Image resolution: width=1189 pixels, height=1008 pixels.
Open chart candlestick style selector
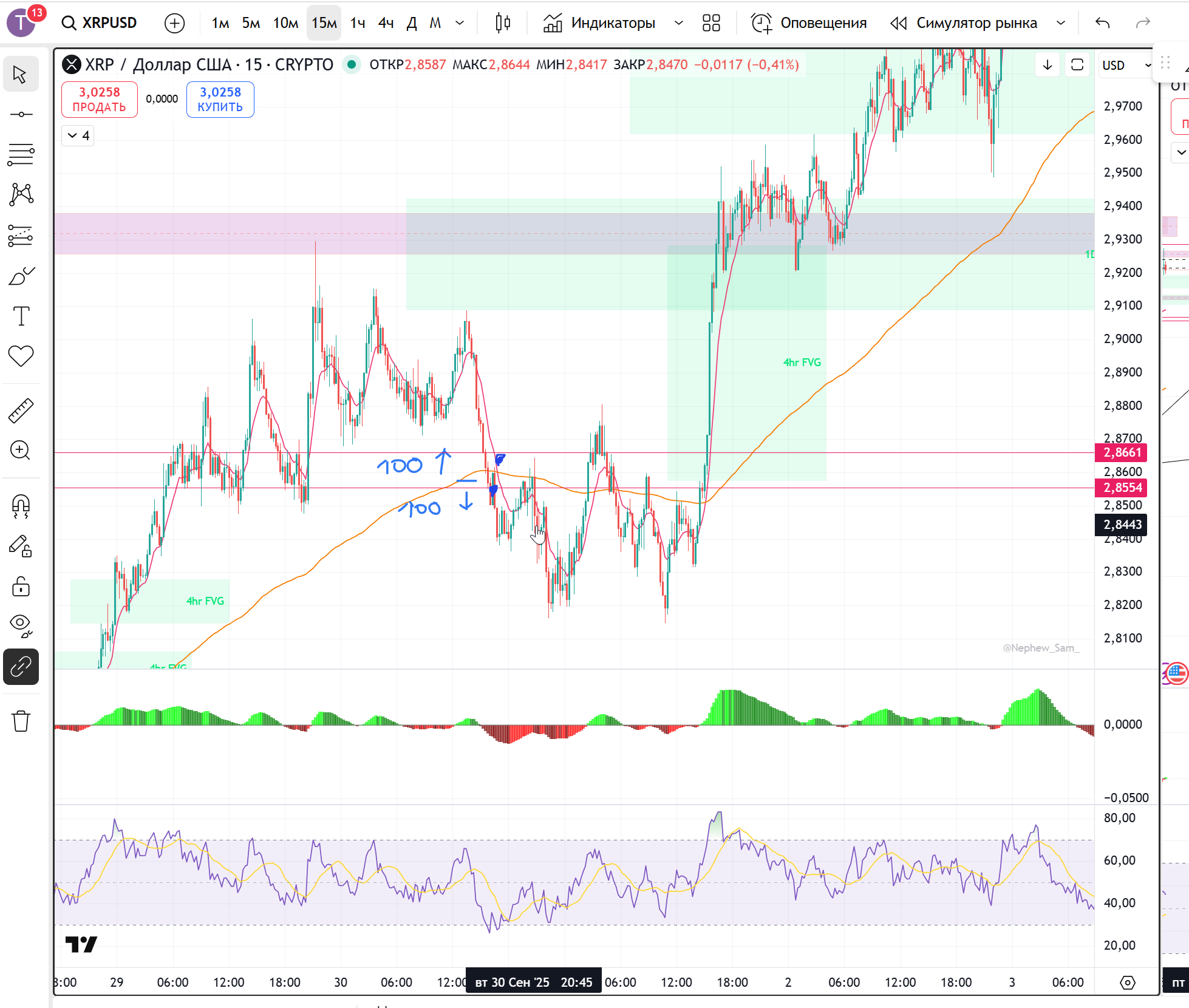tap(502, 23)
